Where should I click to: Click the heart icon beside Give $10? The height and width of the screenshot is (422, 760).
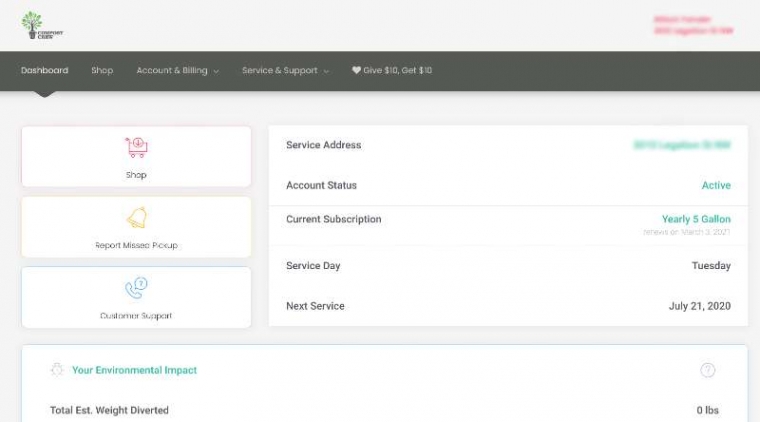[x=356, y=70]
